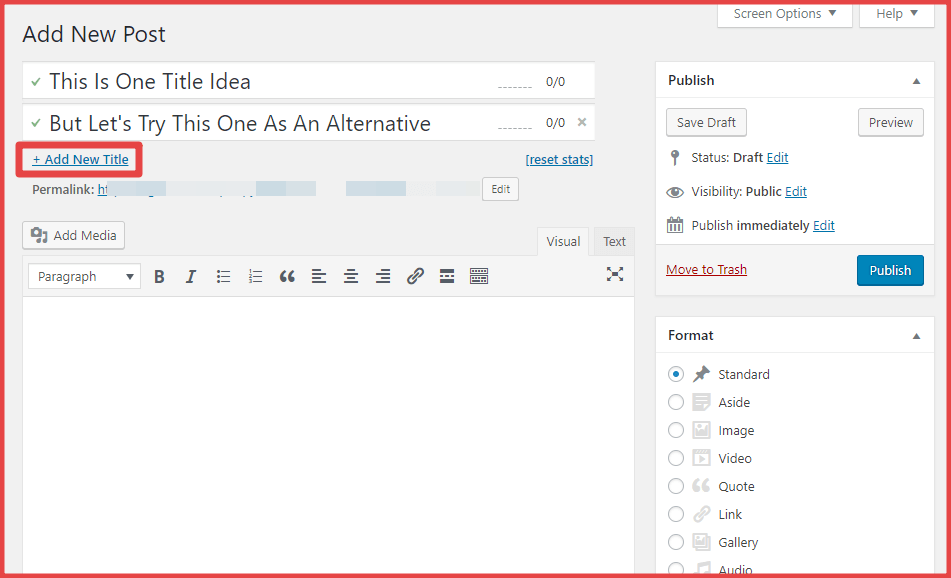The image size is (951, 578).
Task: Apply italic formatting in editor toolbar
Action: pos(191,277)
